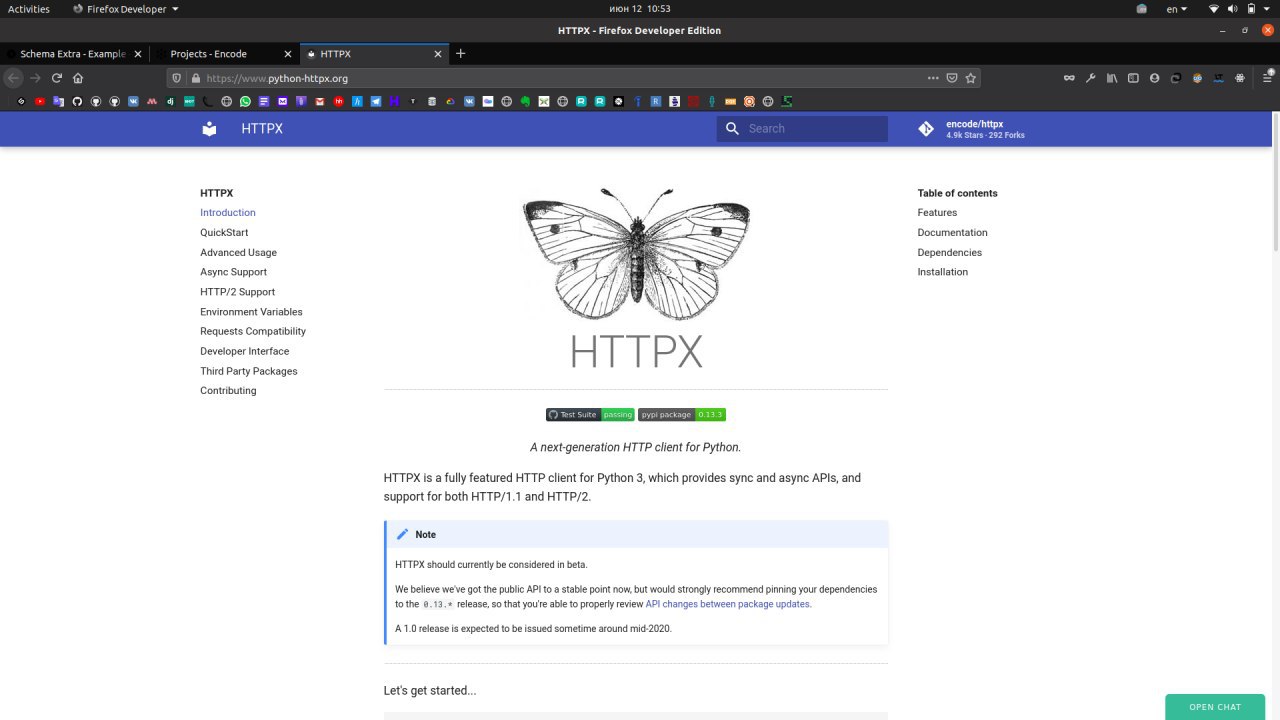Click the Test Suite passing badge
The height and width of the screenshot is (720, 1280).
pyautogui.click(x=590, y=414)
